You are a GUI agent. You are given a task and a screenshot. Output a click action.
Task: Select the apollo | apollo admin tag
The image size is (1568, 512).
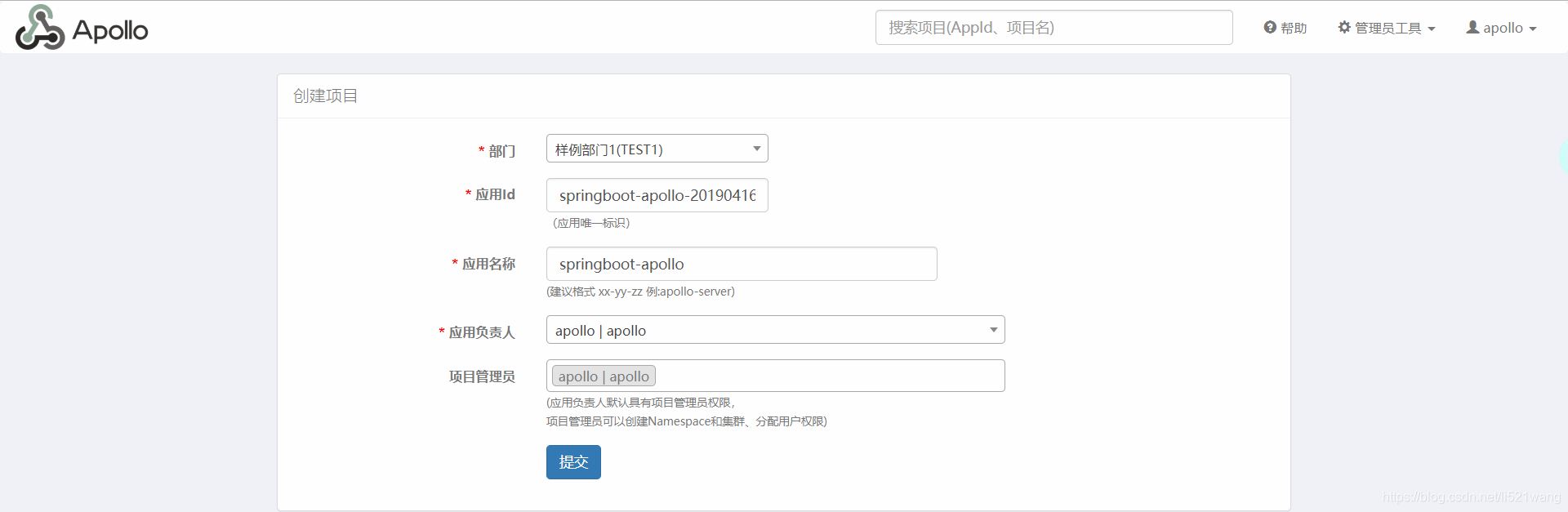click(x=604, y=376)
